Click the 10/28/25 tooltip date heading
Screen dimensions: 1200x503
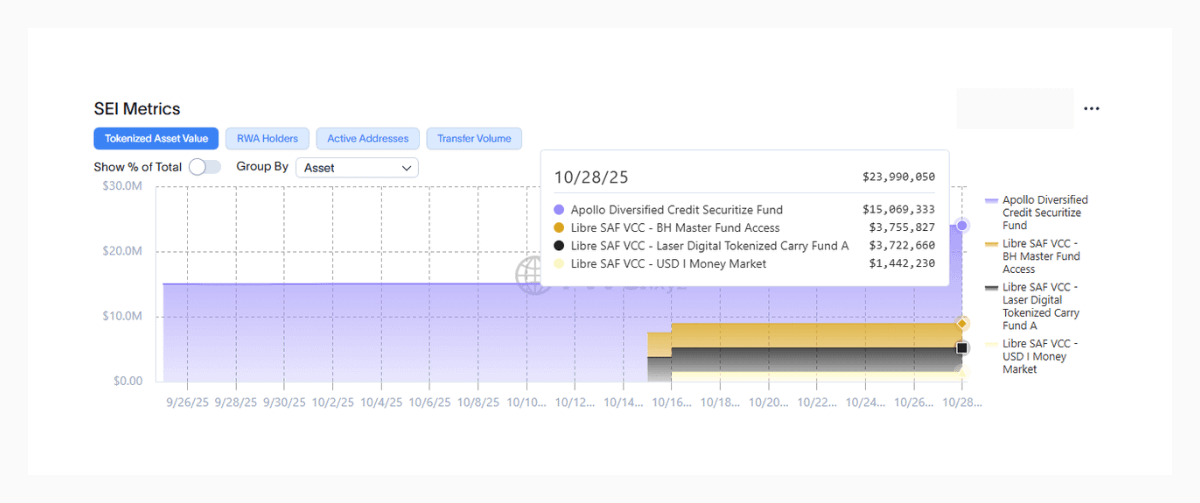point(591,177)
